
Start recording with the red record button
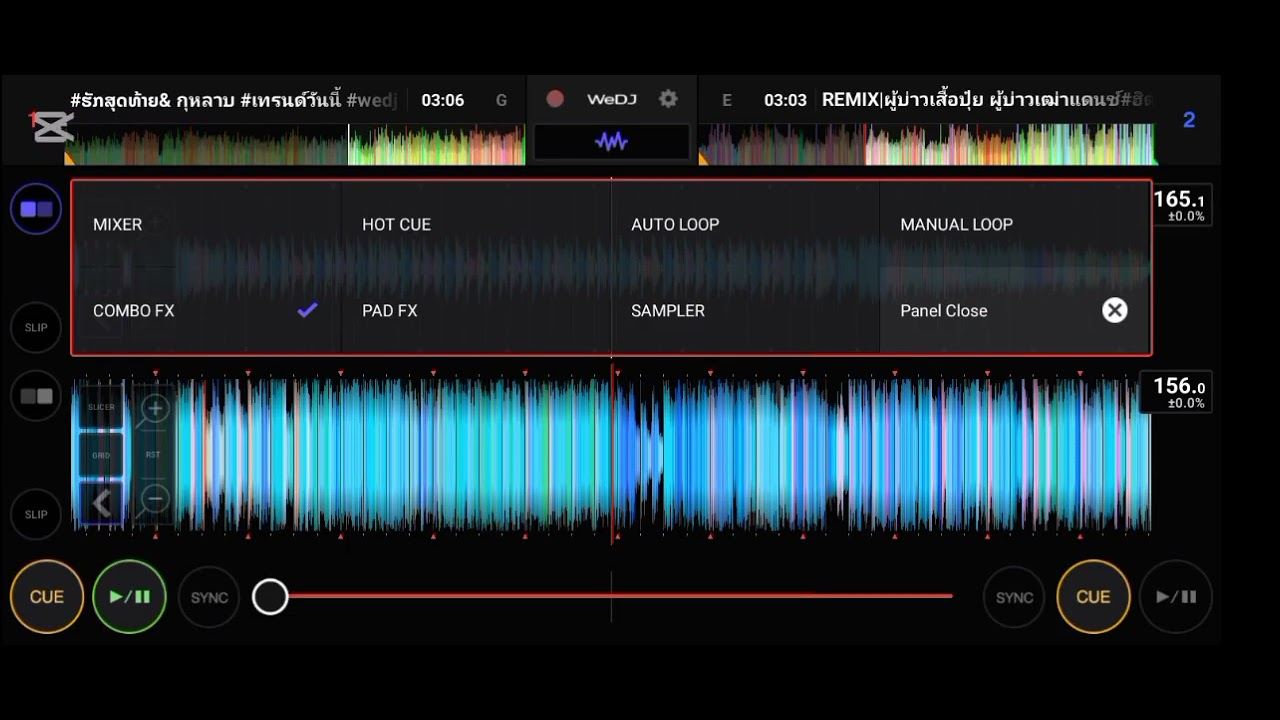[555, 99]
